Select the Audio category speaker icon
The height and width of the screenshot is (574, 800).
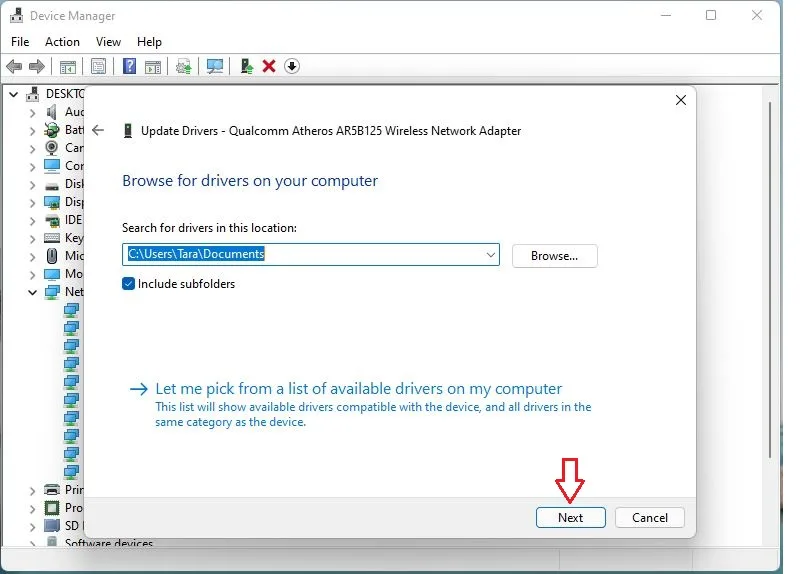52,112
